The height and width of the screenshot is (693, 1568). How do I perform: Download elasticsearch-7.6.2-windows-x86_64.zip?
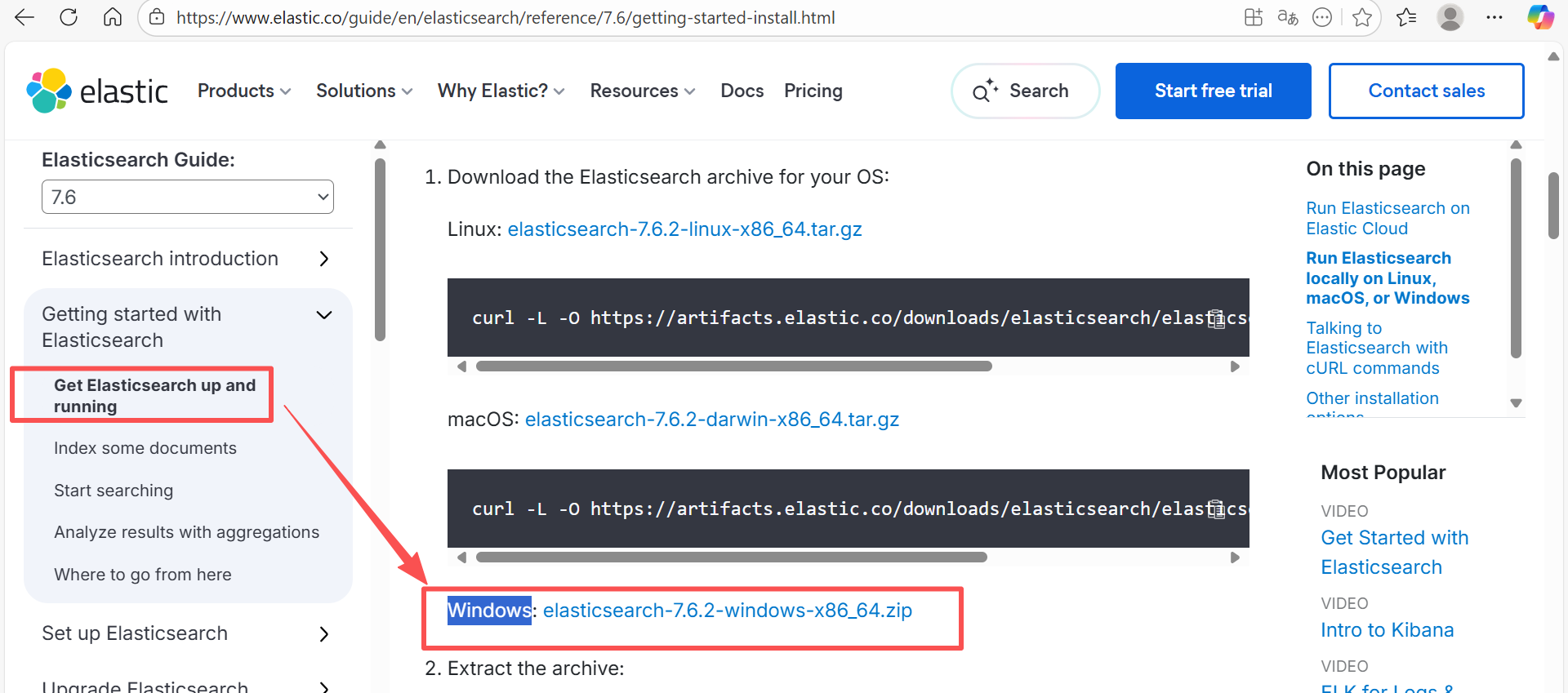point(728,611)
